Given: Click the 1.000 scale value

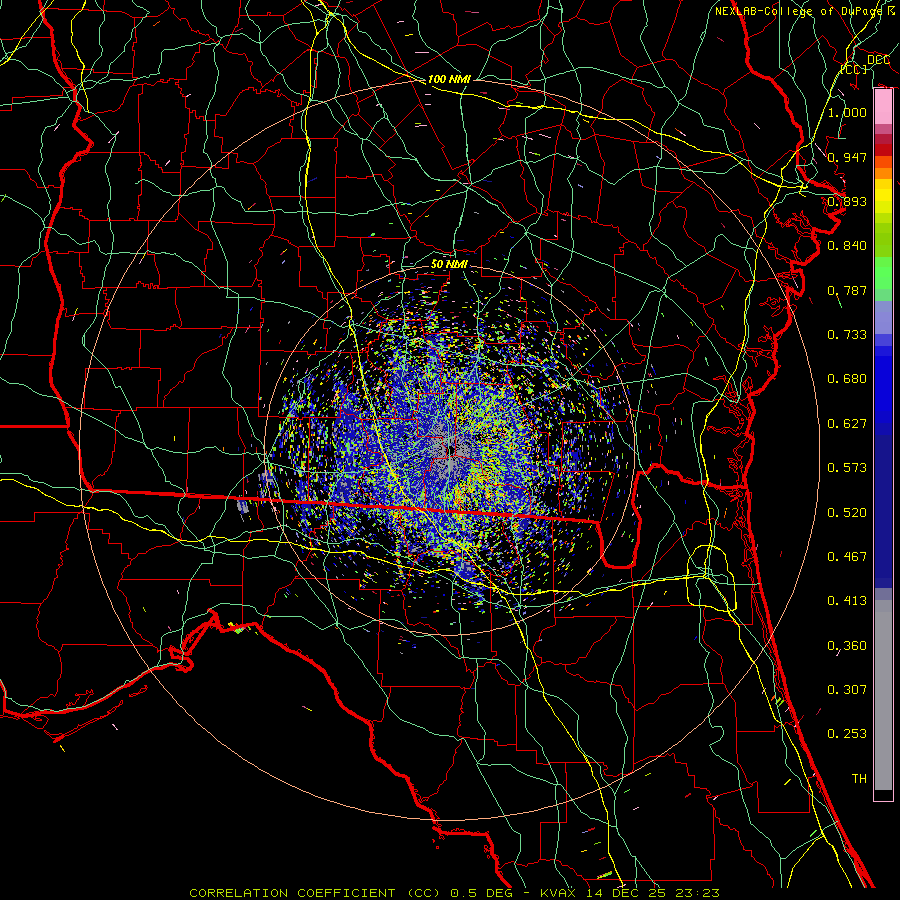Looking at the screenshot, I should point(847,112).
